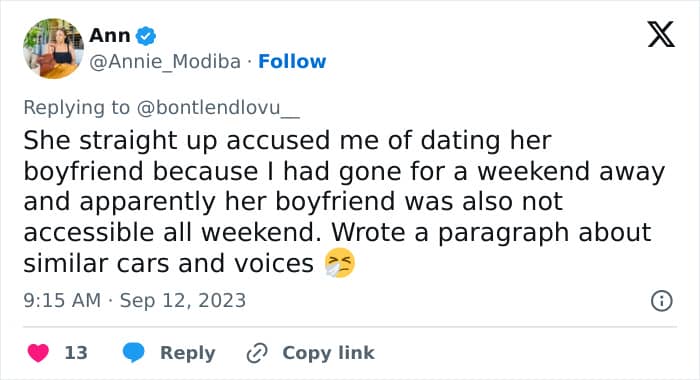Click the blue verified badge beside Ann

point(146,36)
